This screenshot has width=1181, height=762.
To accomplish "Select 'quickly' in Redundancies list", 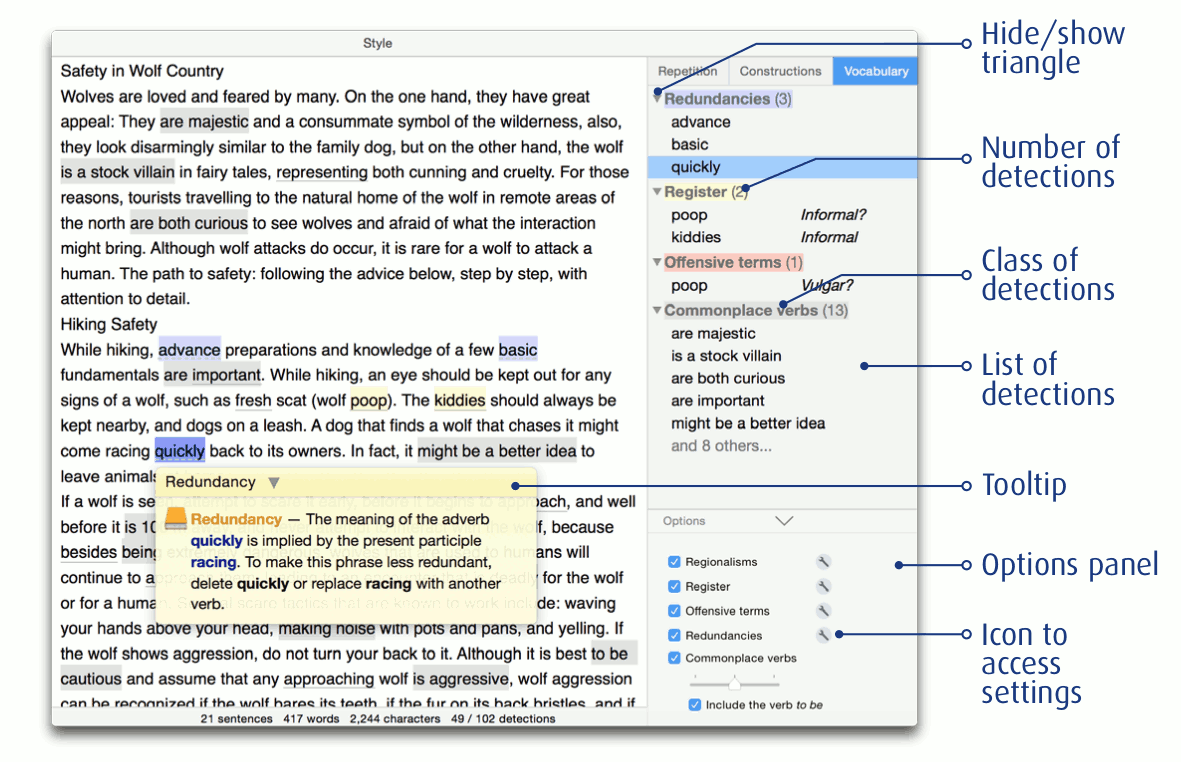I will point(783,167).
